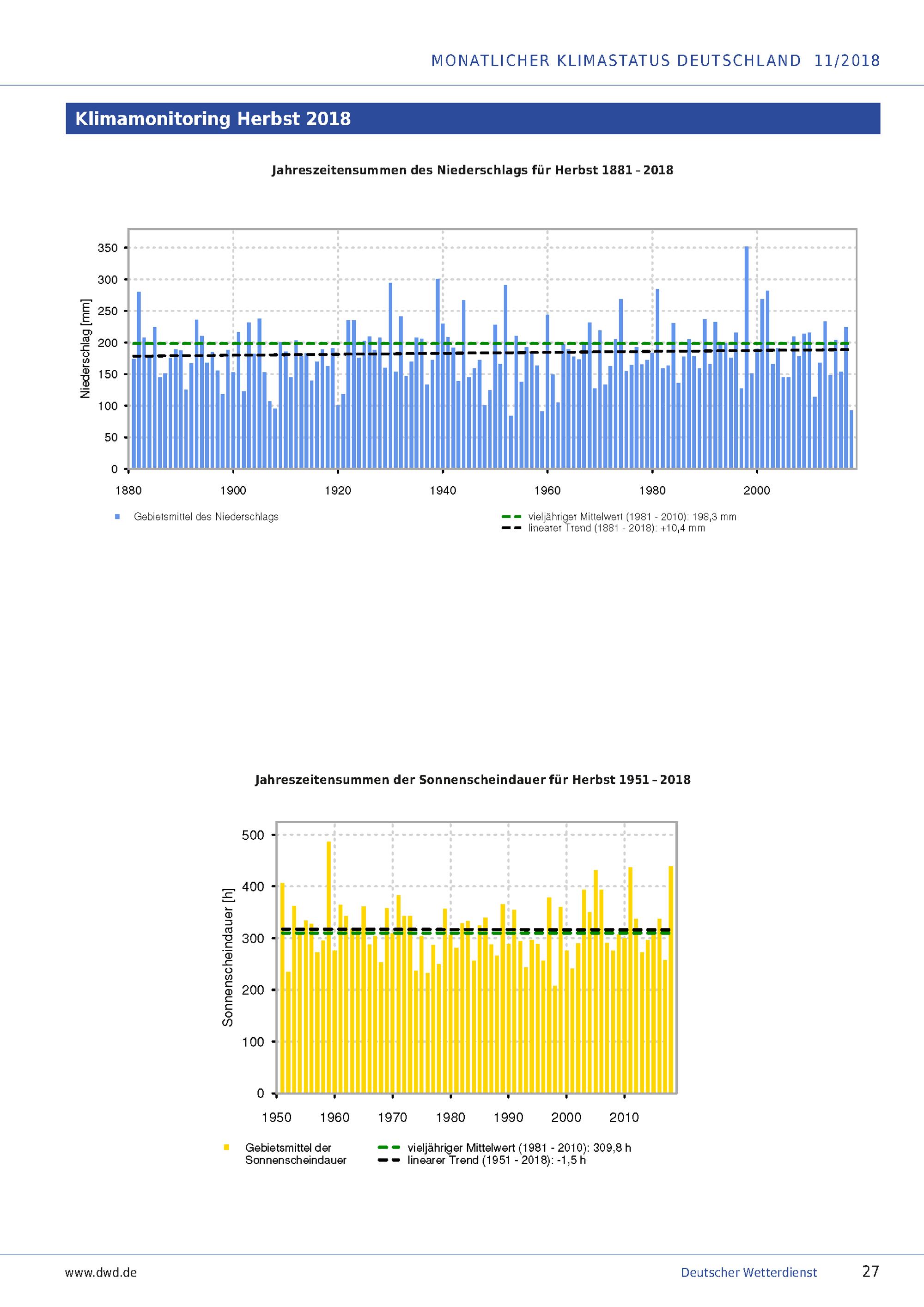Click the Deutscher Wetterdienst footer text
The height and width of the screenshot is (1307, 924).
click(749, 1273)
